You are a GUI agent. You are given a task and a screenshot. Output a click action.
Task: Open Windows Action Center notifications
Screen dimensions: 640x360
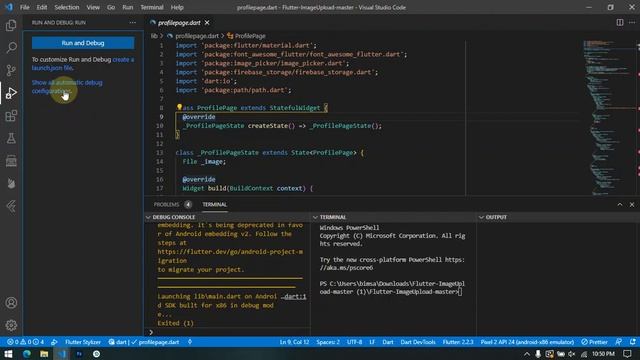627,354
